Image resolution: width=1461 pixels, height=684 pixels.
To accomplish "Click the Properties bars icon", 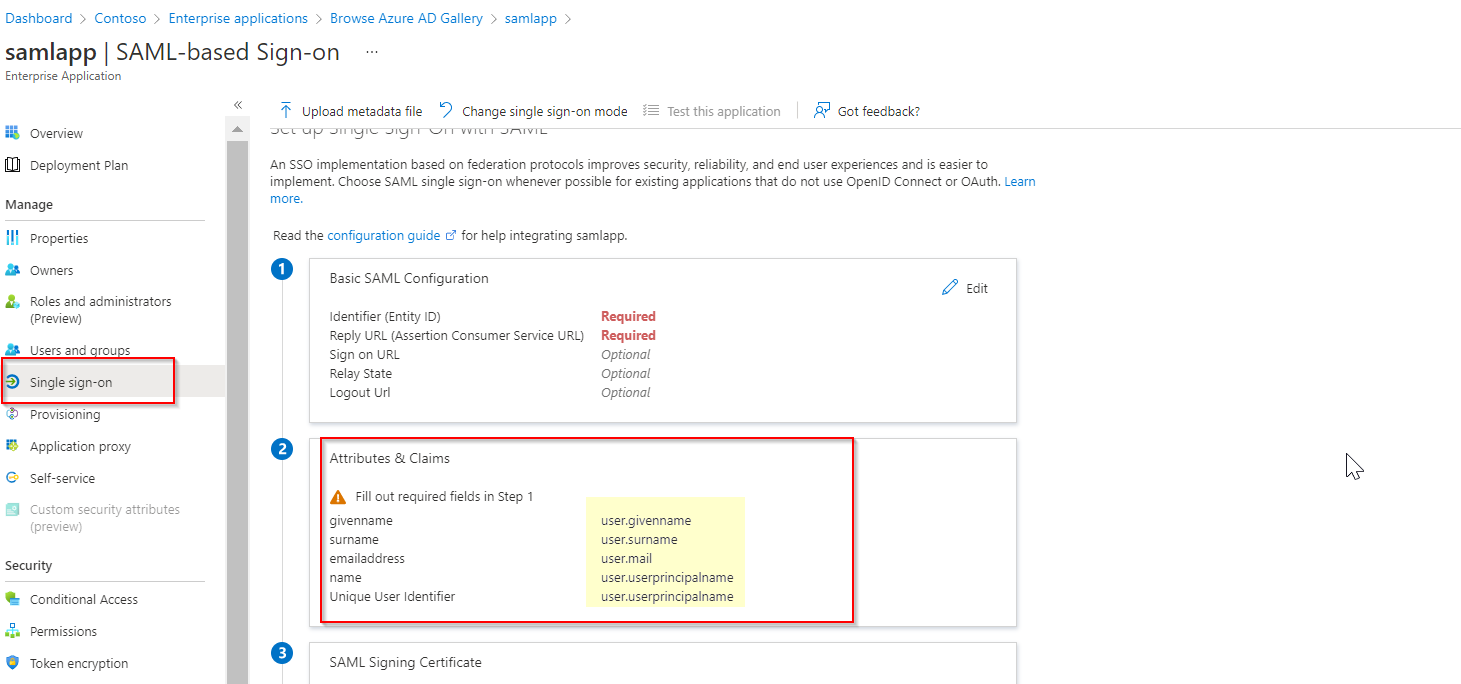I will [x=12, y=238].
